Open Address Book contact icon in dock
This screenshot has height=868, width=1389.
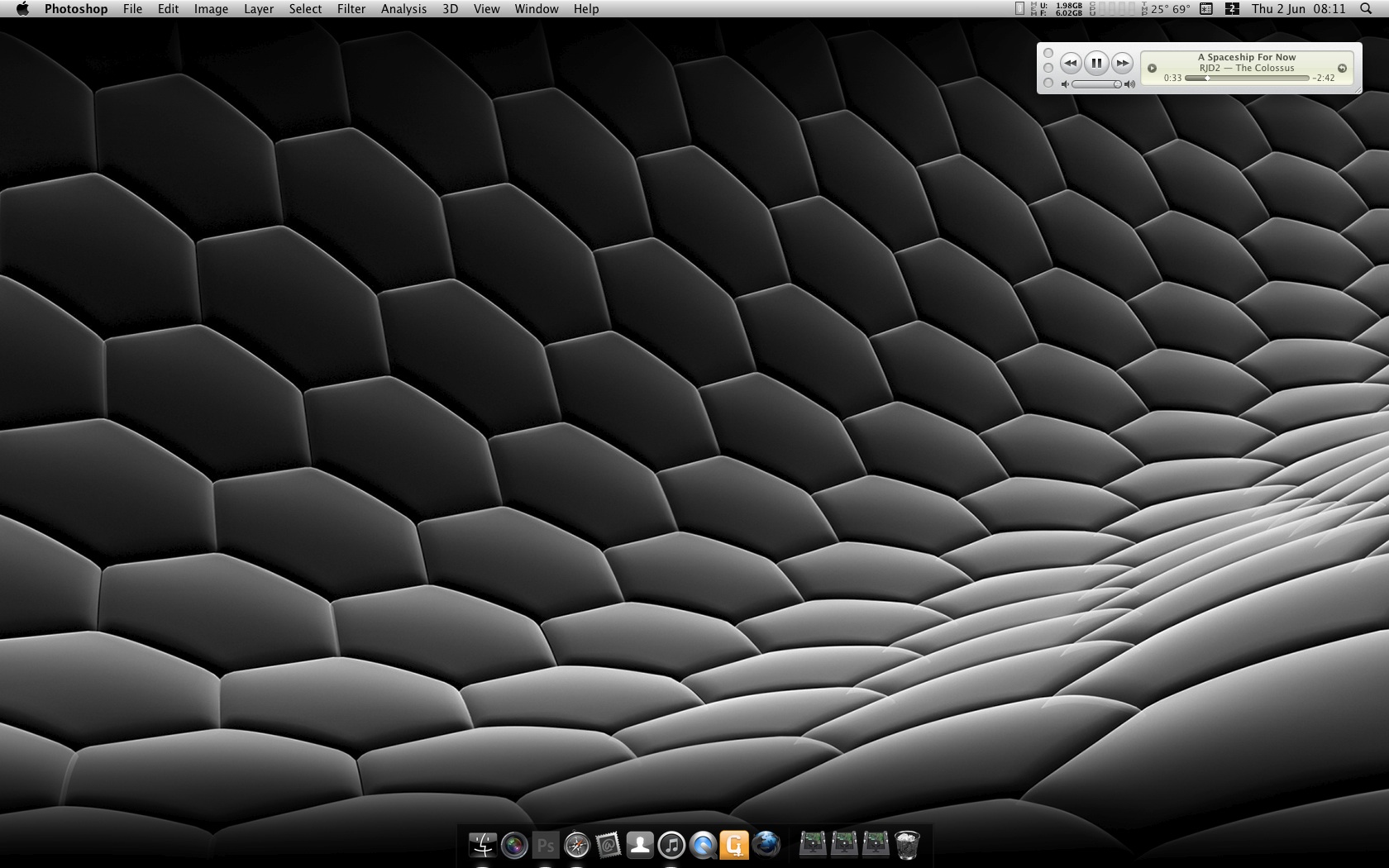640,845
